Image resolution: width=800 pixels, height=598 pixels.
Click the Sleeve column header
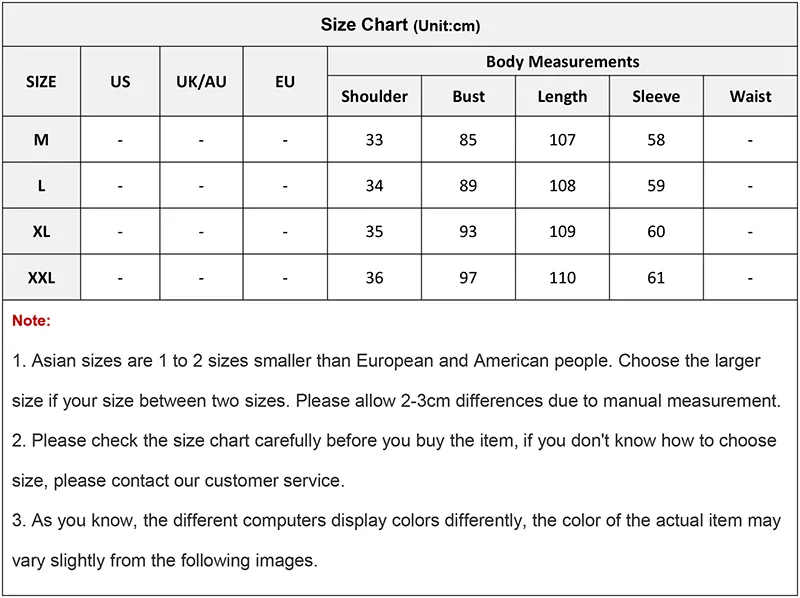pyautogui.click(x=656, y=96)
